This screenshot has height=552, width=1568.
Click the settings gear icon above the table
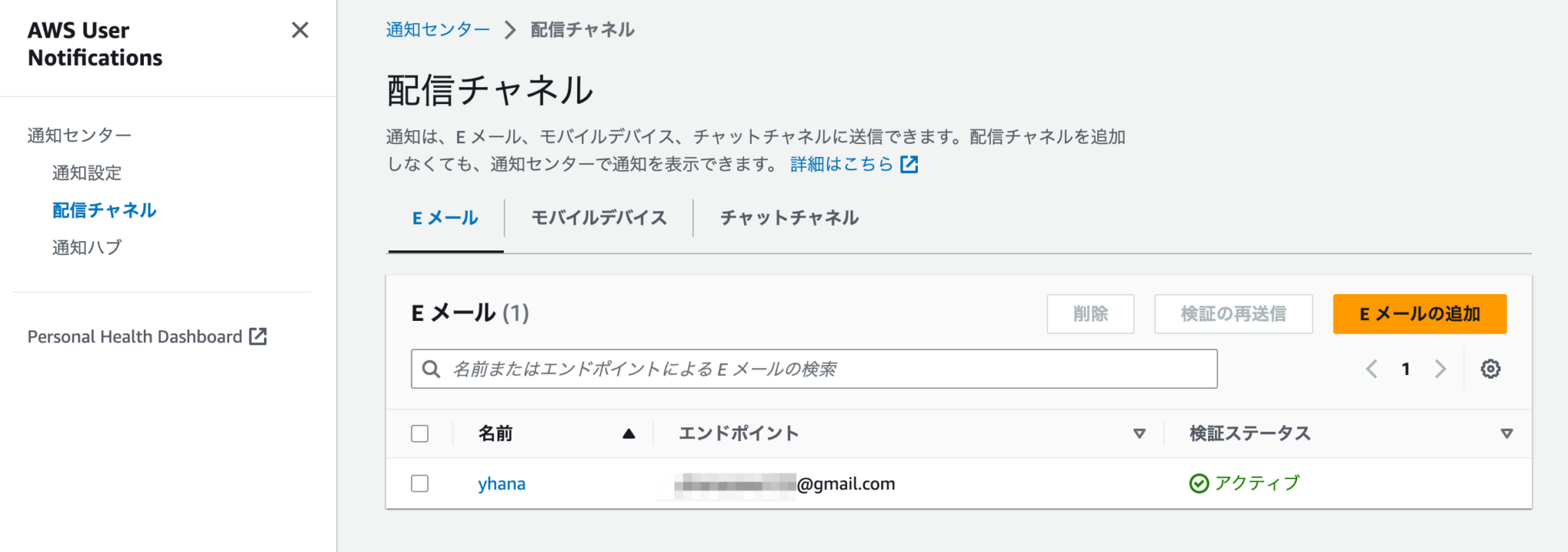tap(1490, 368)
